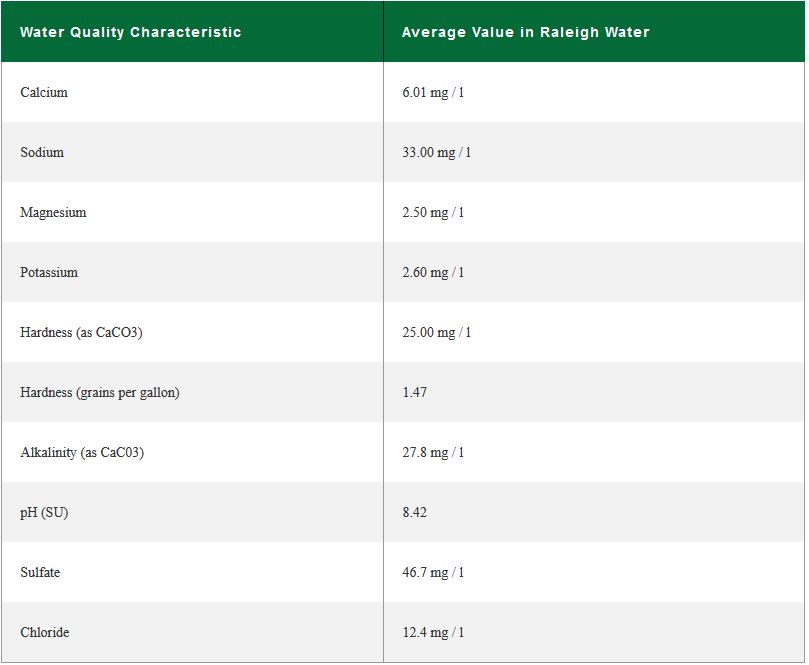Viewport: 809px width, 665px height.
Task: Select the Calcium row label
Action: pyautogui.click(x=44, y=92)
